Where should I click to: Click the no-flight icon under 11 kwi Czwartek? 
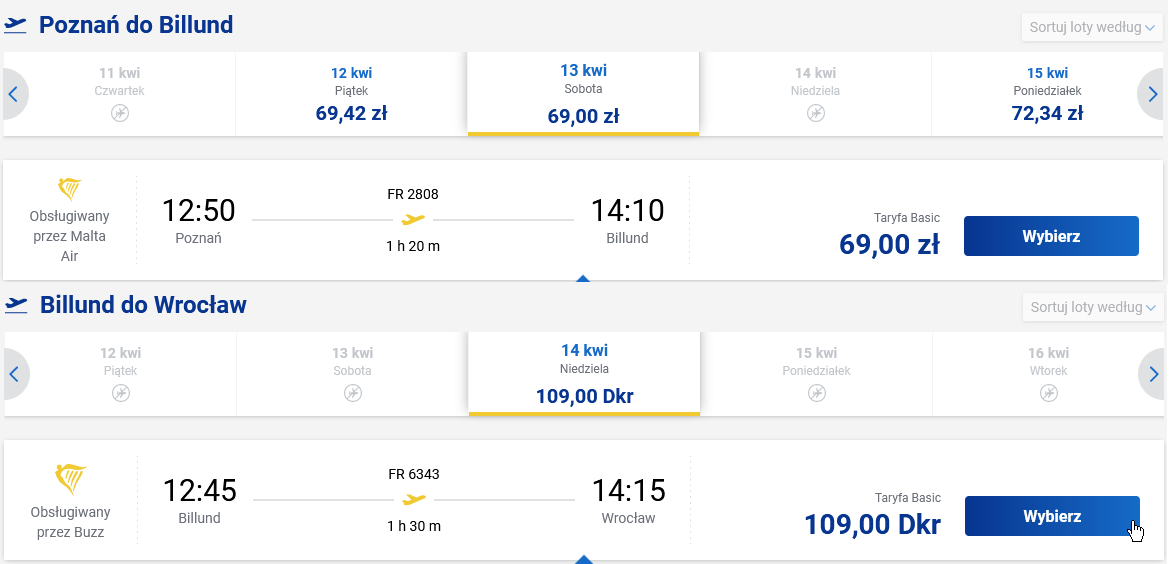point(120,113)
